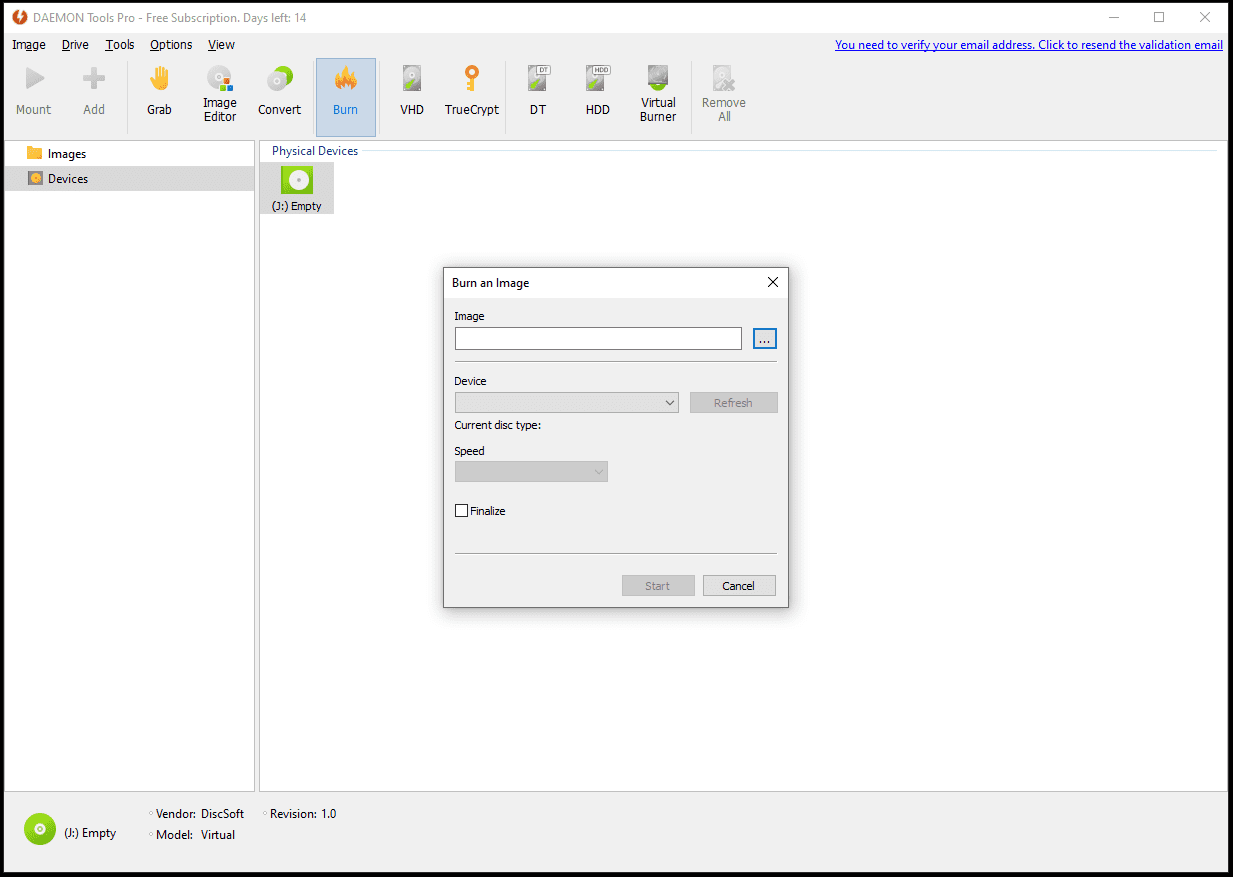Open the Image menu

29,45
